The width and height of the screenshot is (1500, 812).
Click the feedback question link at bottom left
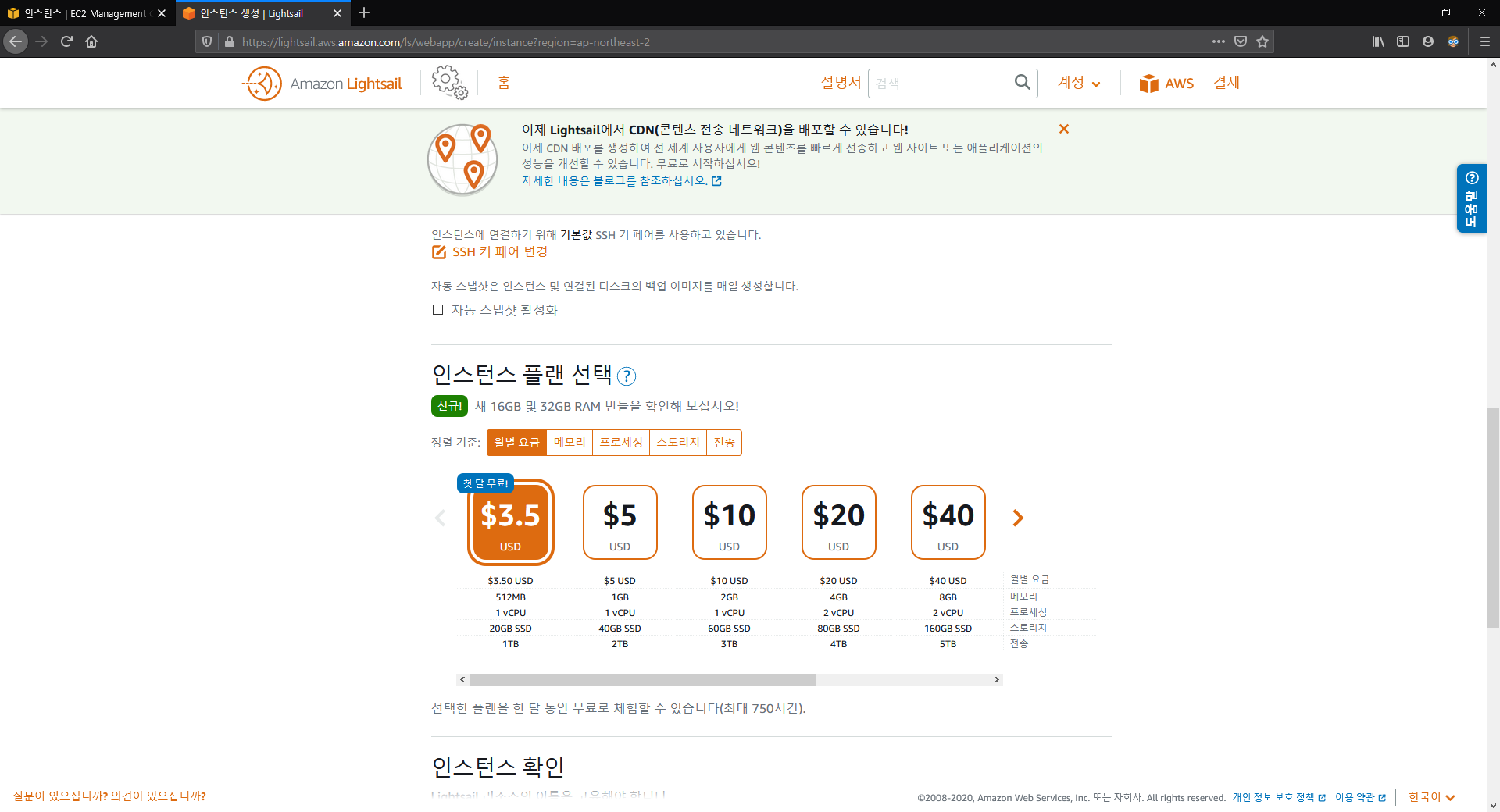point(109,796)
